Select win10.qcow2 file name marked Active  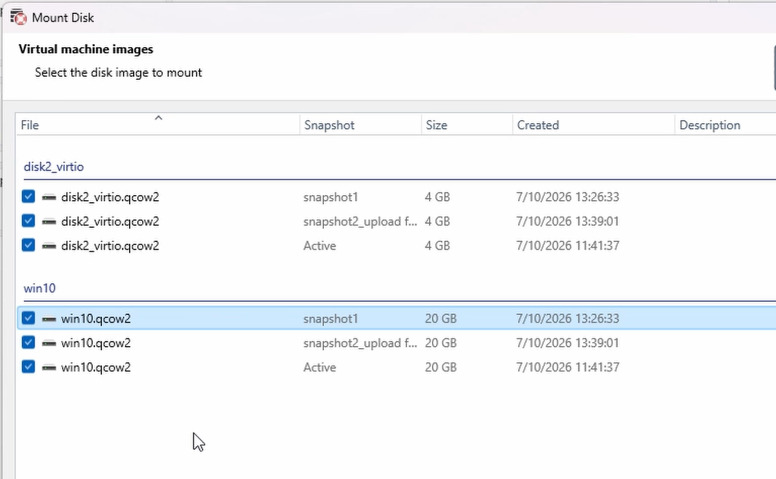pos(96,367)
